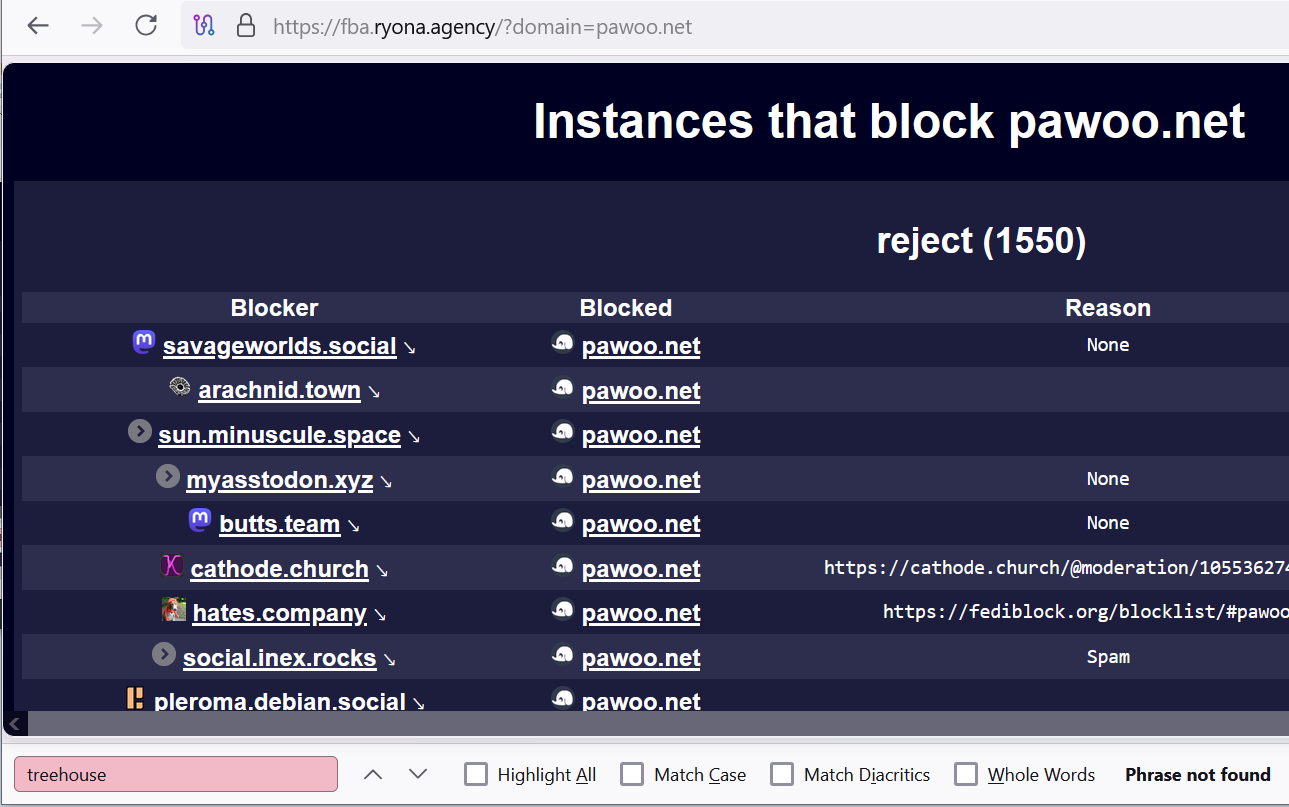Click the 'reject (1550)' heading
The image size is (1289, 807).
point(981,241)
